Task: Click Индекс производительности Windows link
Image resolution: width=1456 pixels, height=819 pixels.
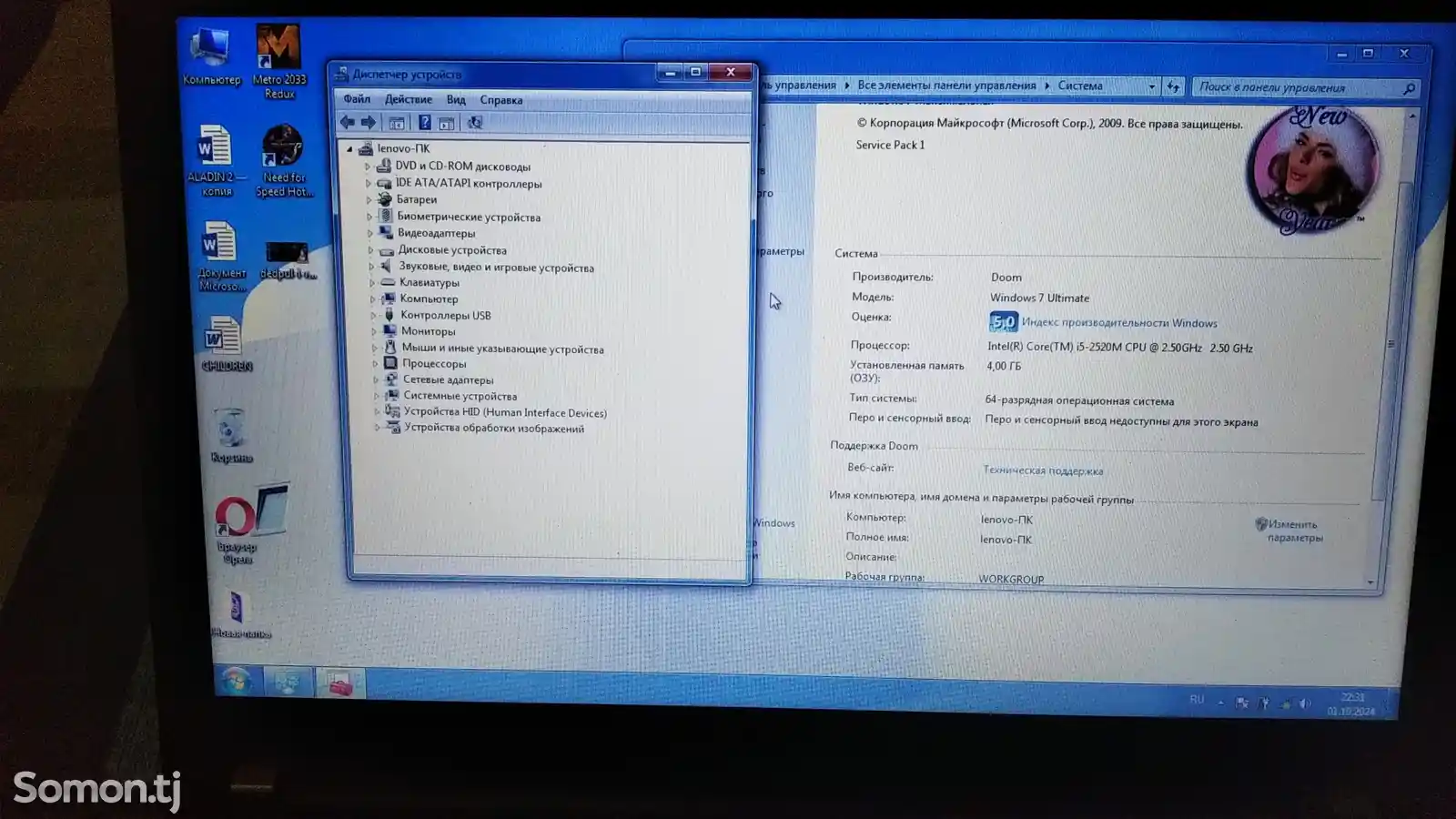Action: point(1118,323)
